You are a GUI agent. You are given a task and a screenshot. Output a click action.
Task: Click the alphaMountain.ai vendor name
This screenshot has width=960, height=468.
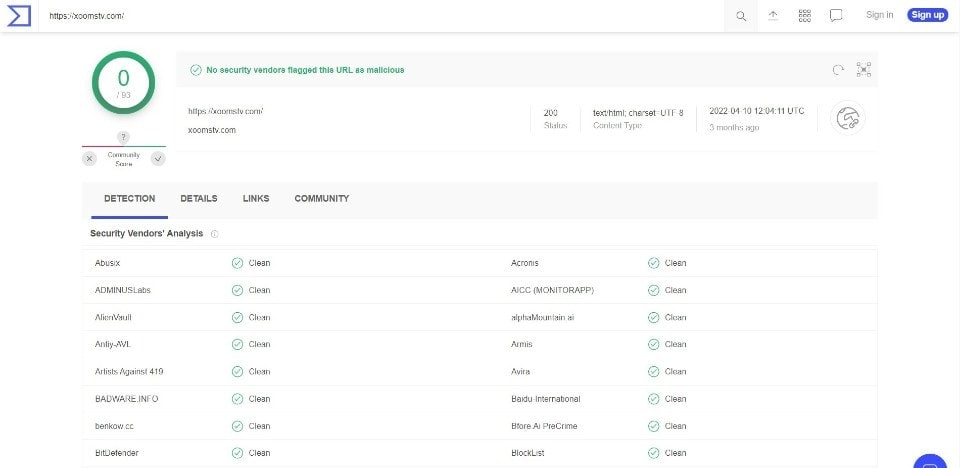[x=542, y=317]
